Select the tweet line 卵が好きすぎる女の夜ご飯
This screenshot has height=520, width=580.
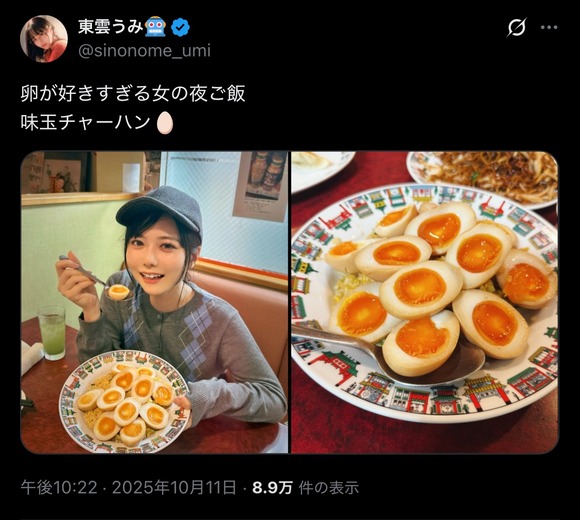pyautogui.click(x=133, y=94)
